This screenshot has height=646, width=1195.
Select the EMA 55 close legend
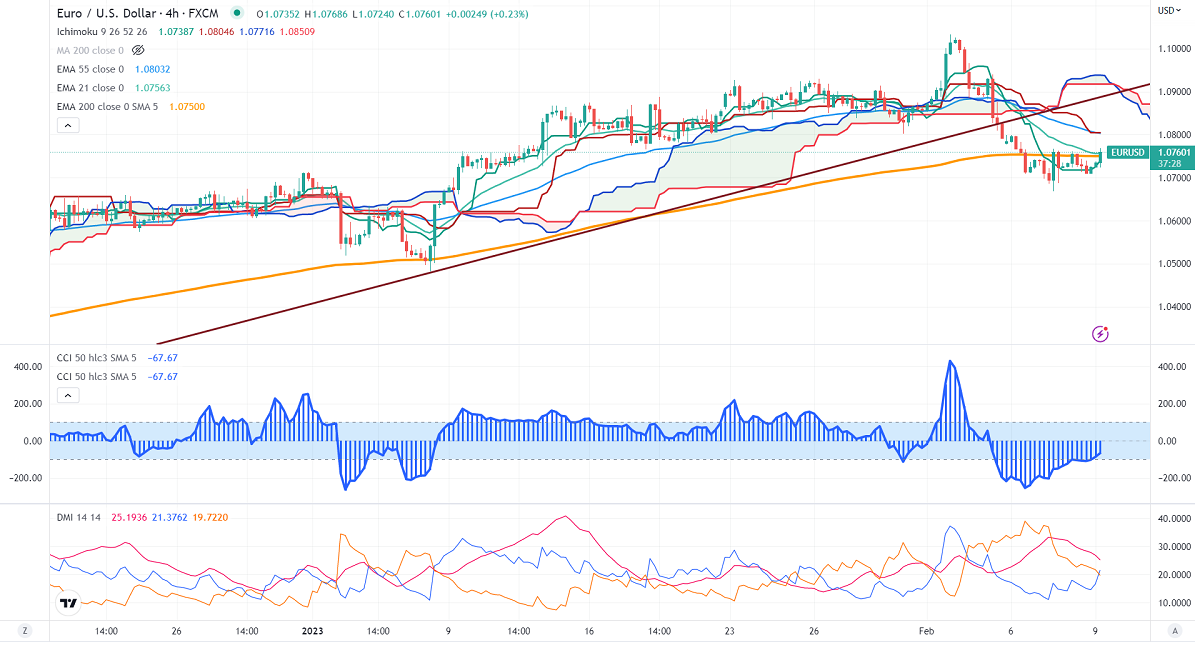point(90,68)
